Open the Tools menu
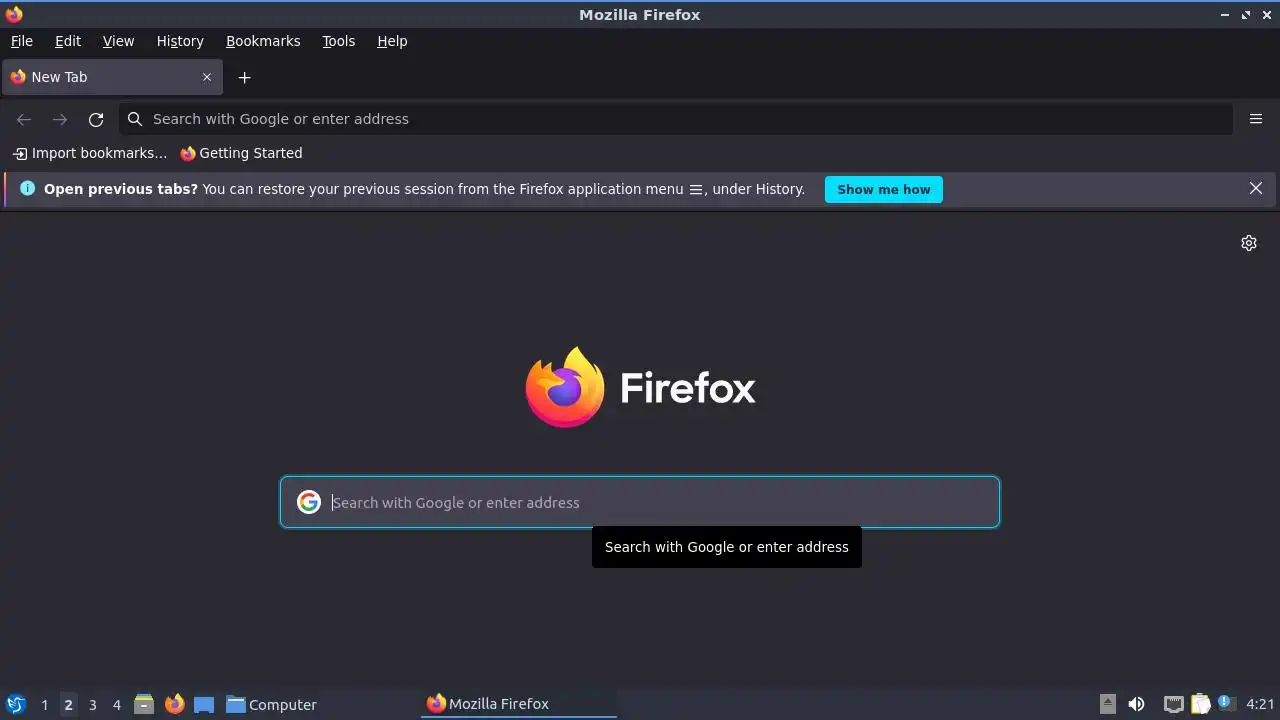The width and height of the screenshot is (1280, 720). pyautogui.click(x=338, y=41)
